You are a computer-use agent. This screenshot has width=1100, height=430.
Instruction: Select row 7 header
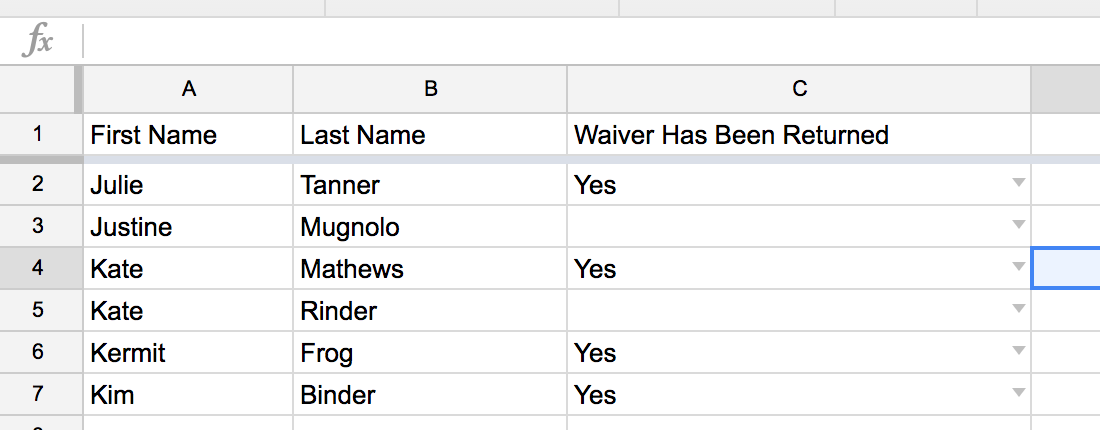pos(38,394)
